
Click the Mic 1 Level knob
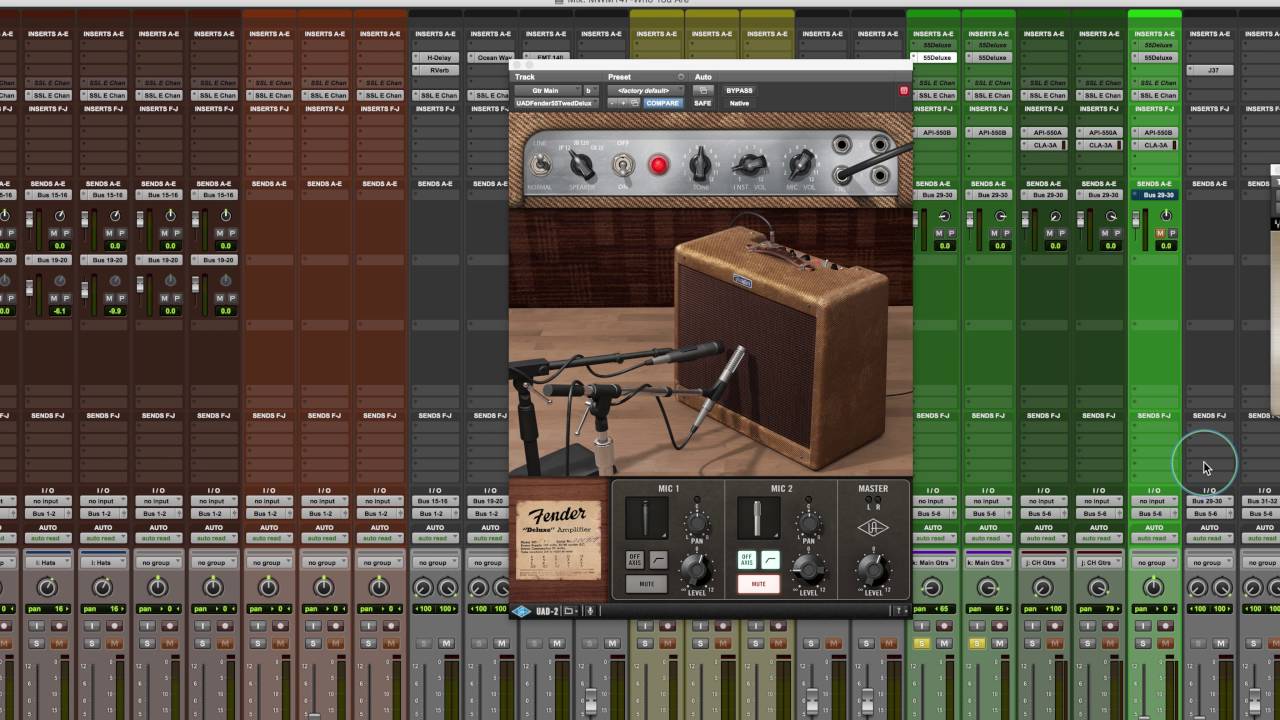tap(695, 570)
